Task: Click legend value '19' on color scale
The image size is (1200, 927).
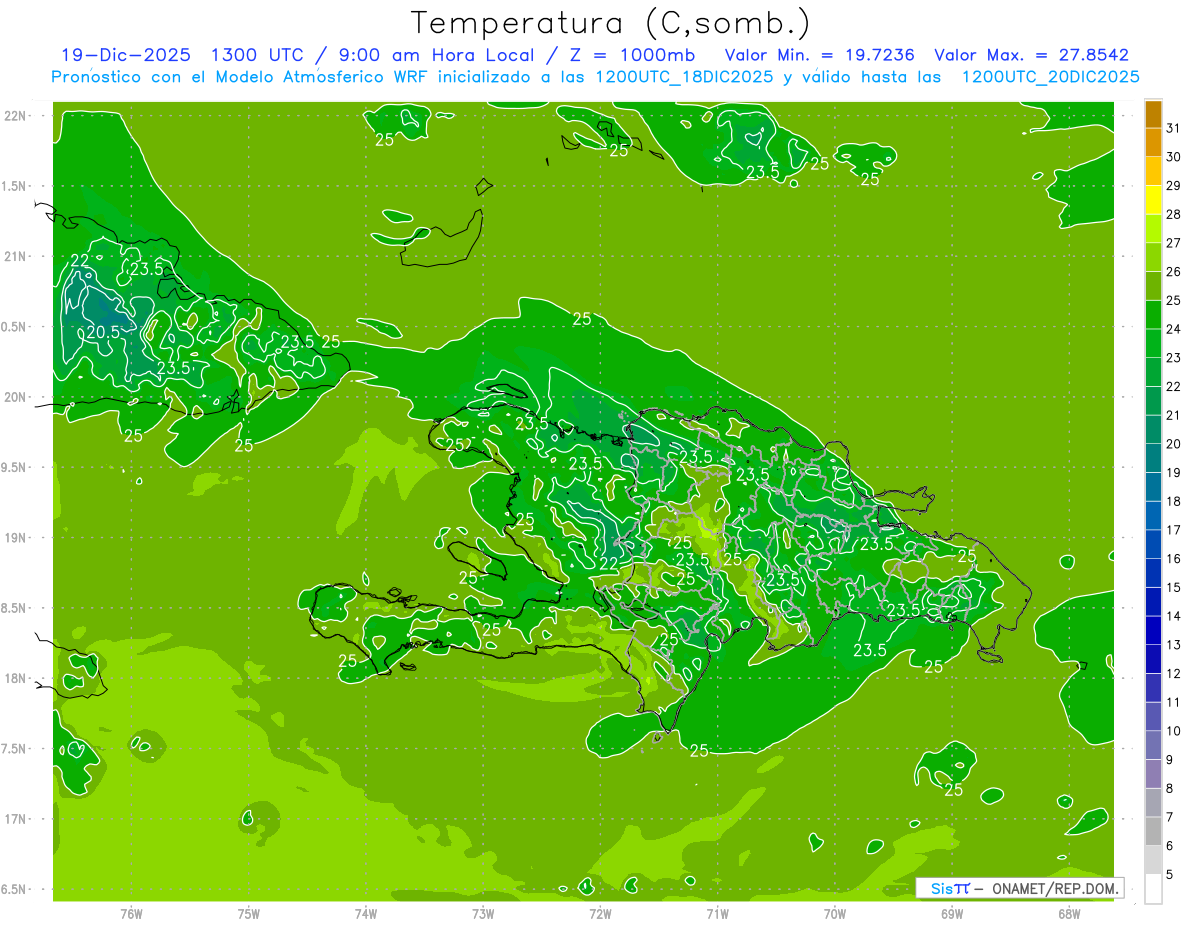Action: [x=1174, y=473]
